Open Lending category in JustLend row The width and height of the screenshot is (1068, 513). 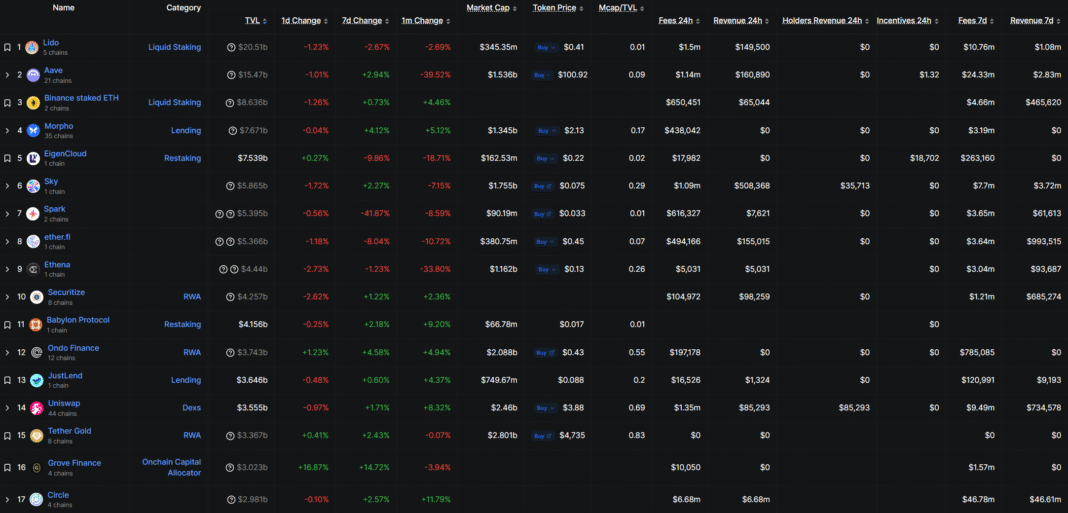186,380
